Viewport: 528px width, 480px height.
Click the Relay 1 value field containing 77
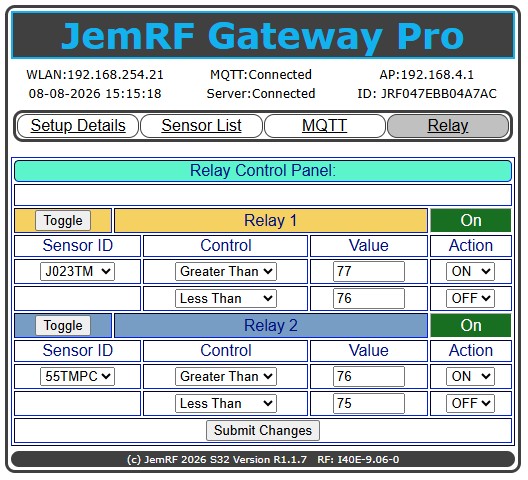point(369,271)
